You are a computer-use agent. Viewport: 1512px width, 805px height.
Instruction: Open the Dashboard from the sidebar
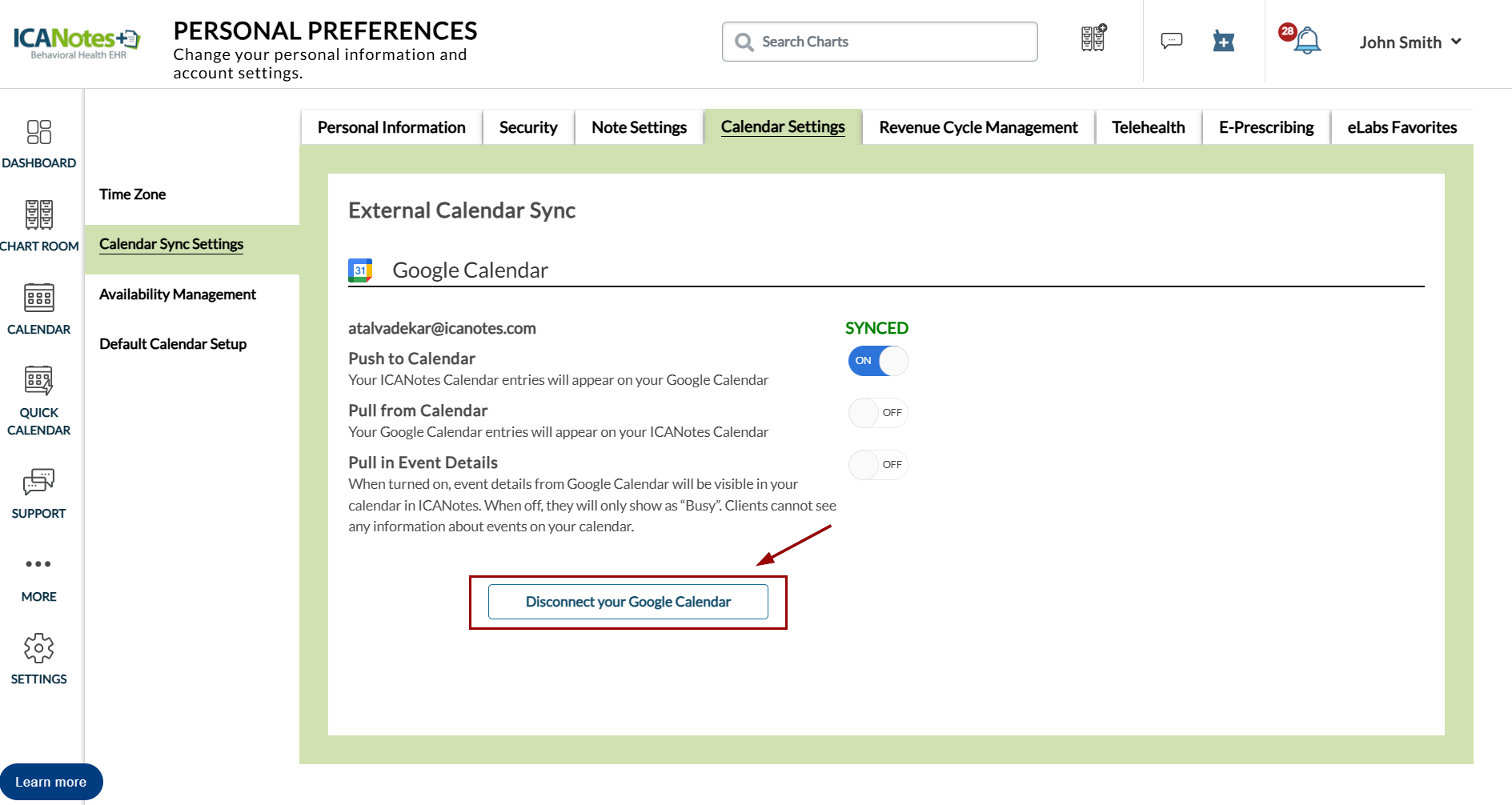39,144
